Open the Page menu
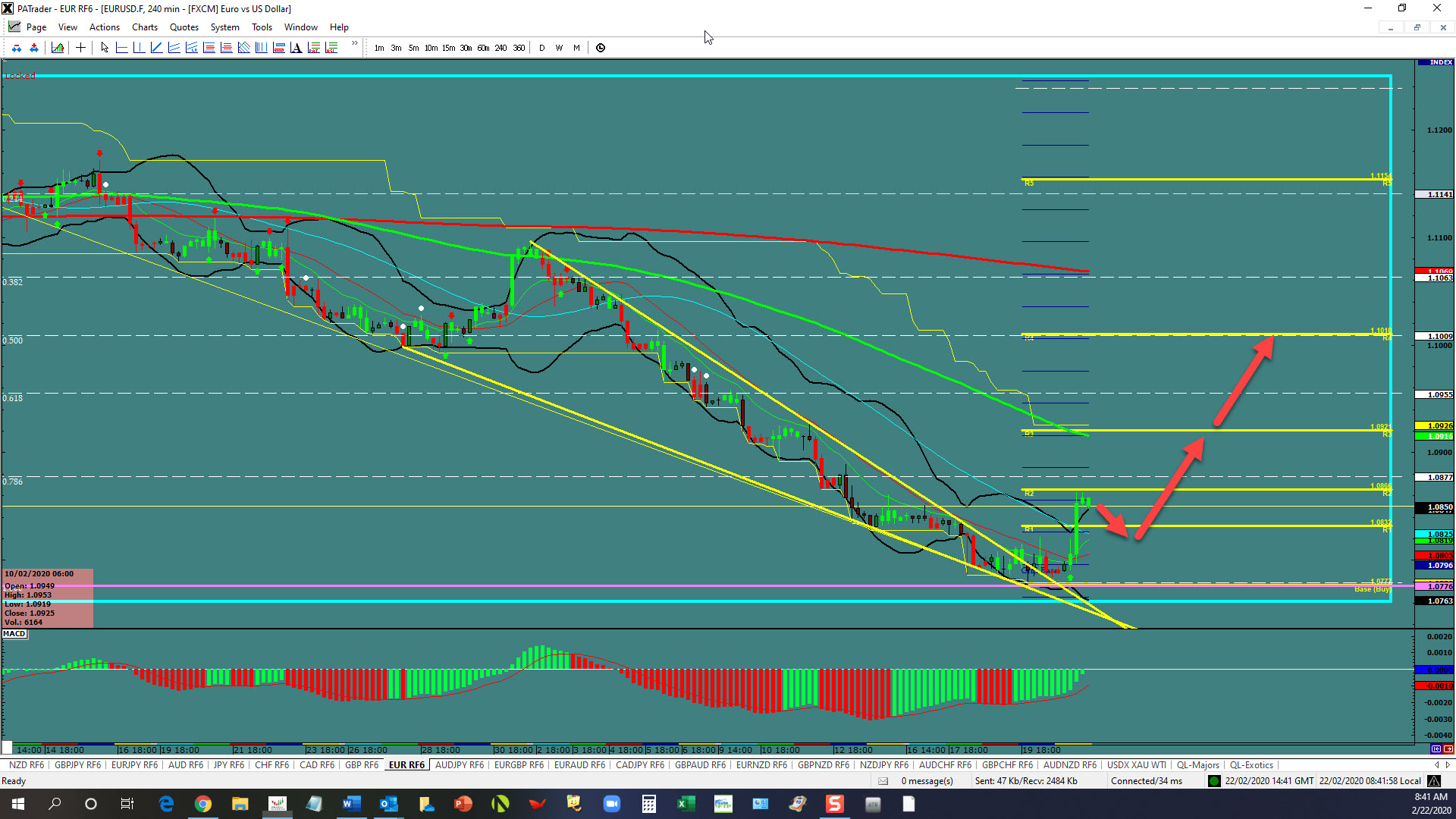Screen dimensions: 1456x819 (x=36, y=27)
